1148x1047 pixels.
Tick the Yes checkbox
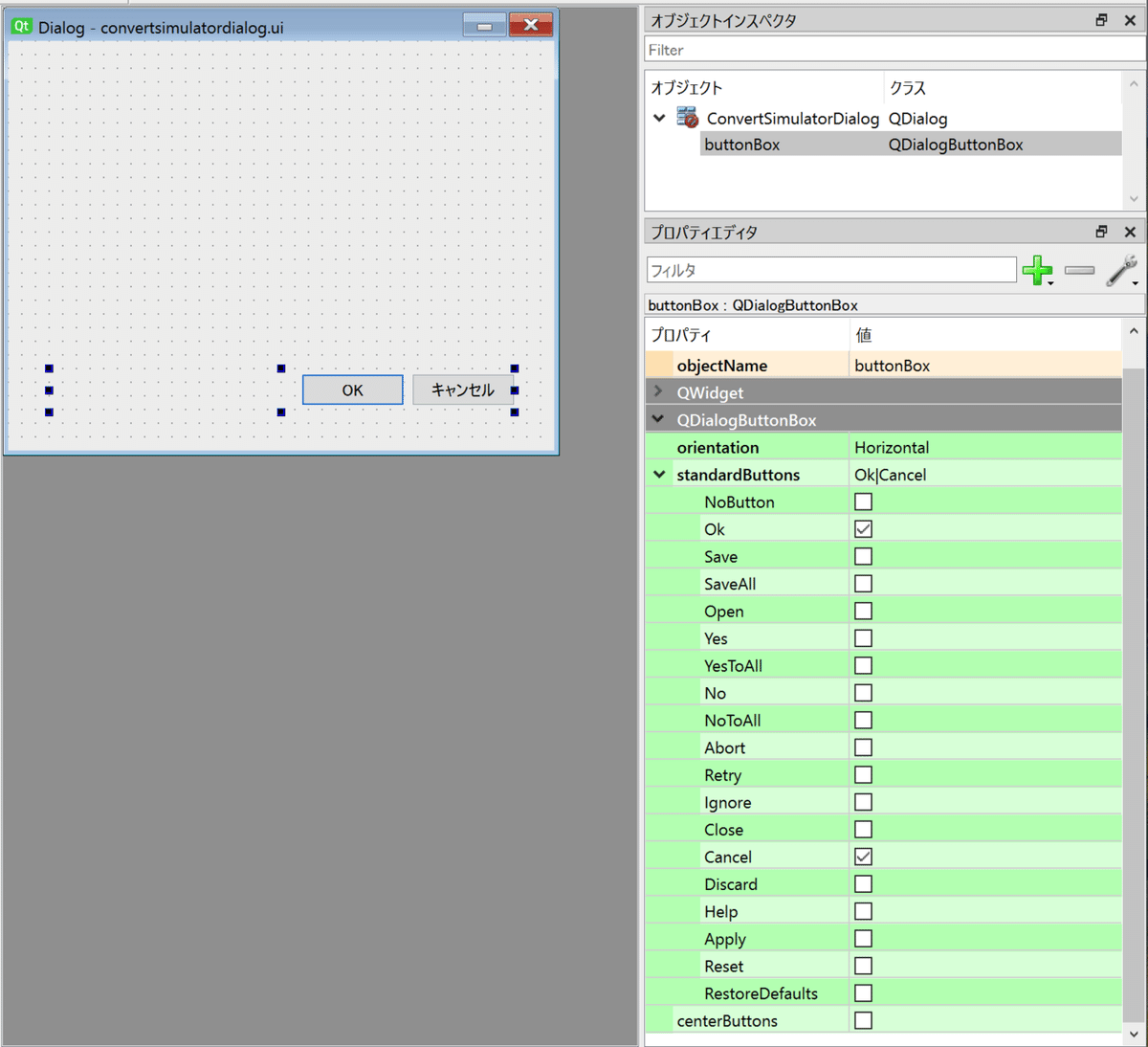[863, 638]
